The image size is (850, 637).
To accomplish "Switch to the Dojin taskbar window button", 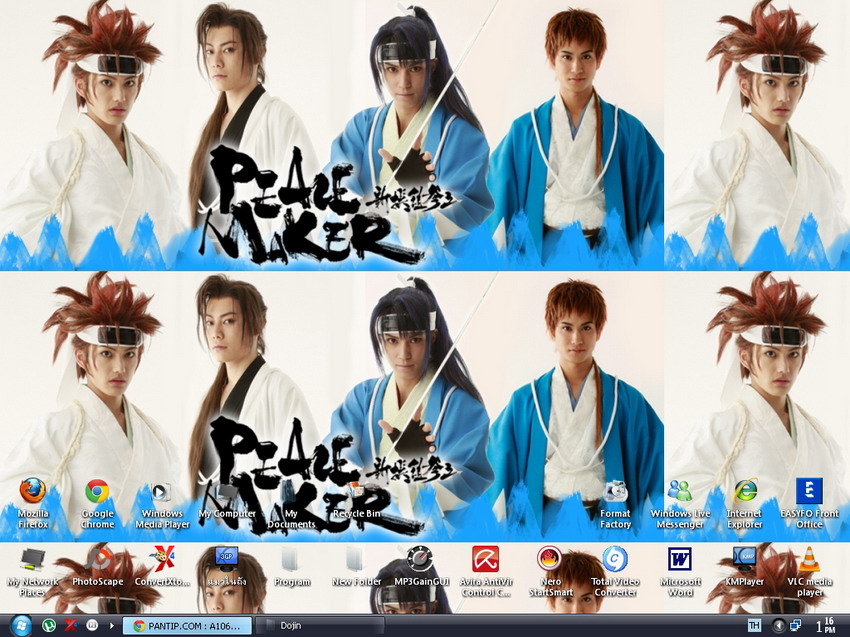I will coord(320,626).
